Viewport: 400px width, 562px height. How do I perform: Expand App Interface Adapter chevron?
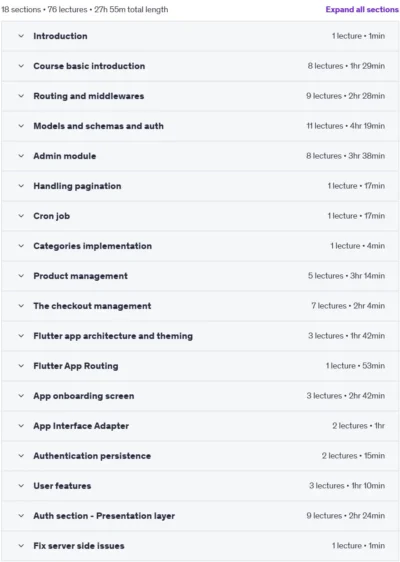click(x=21, y=426)
